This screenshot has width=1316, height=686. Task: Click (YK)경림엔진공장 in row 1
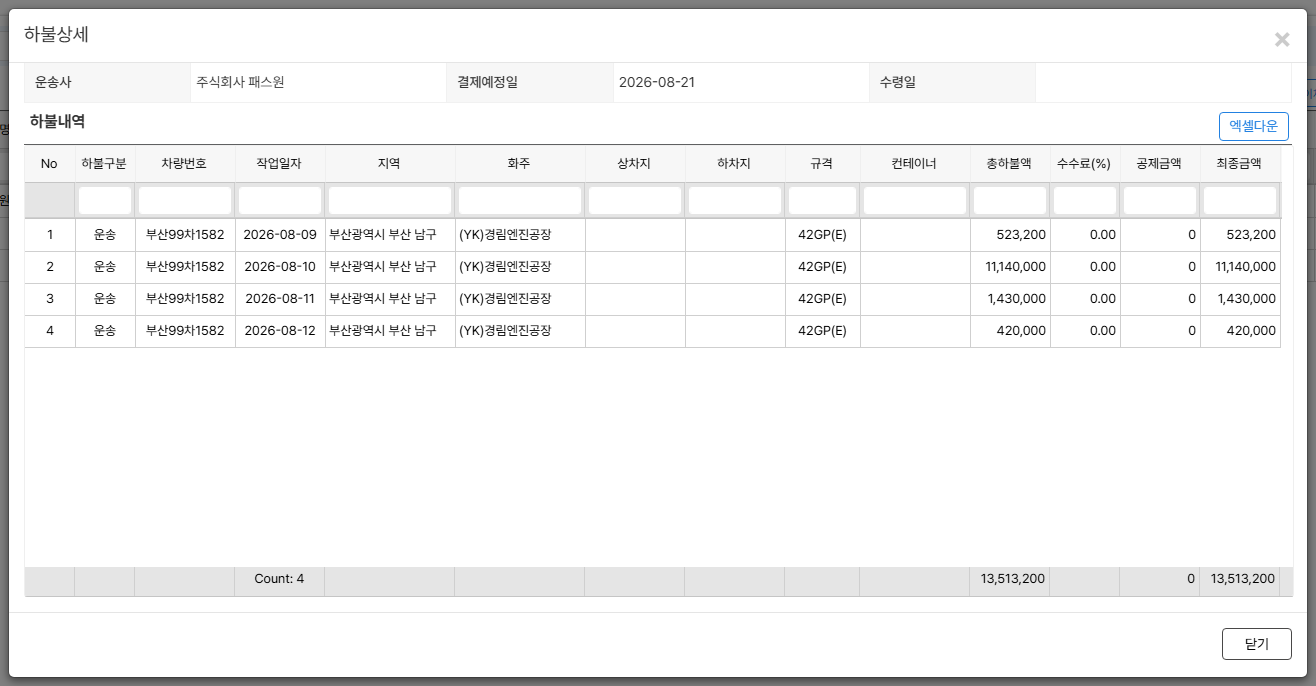pyautogui.click(x=520, y=235)
